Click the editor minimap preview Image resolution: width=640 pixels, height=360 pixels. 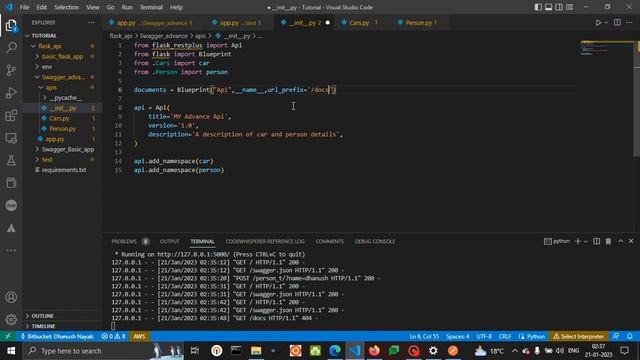pyautogui.click(x=607, y=48)
